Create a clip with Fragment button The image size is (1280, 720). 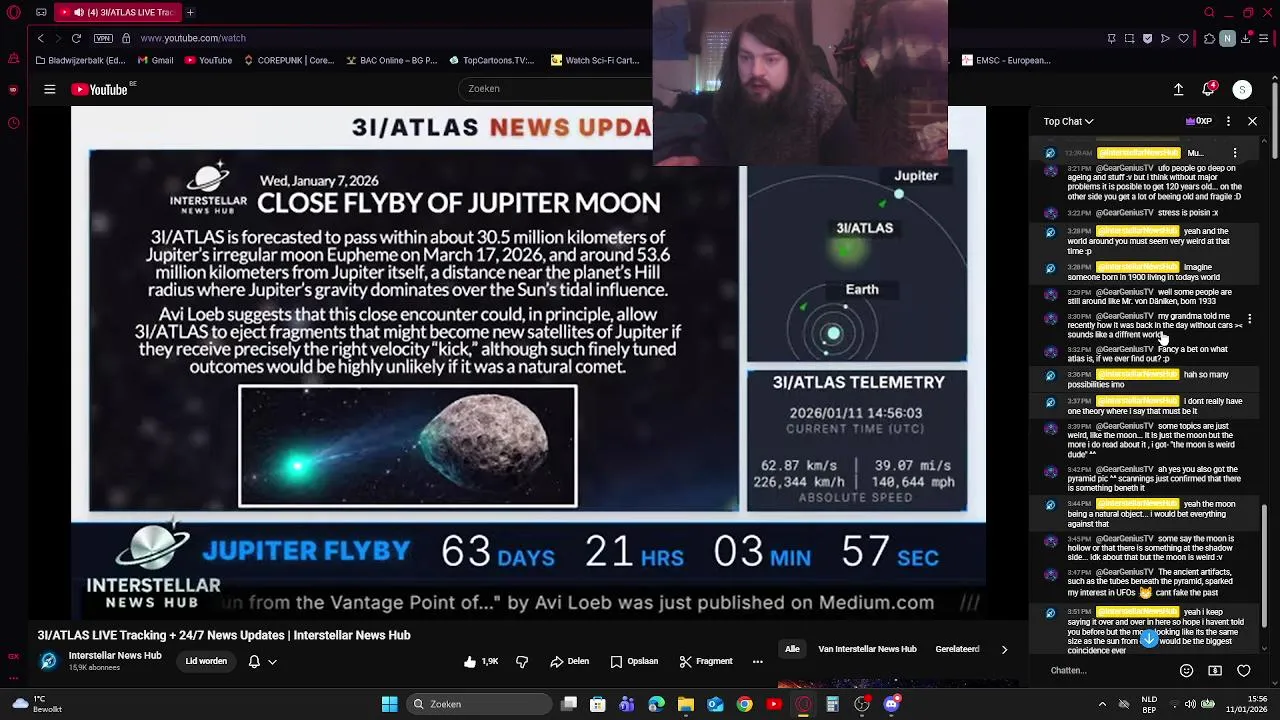click(x=706, y=661)
